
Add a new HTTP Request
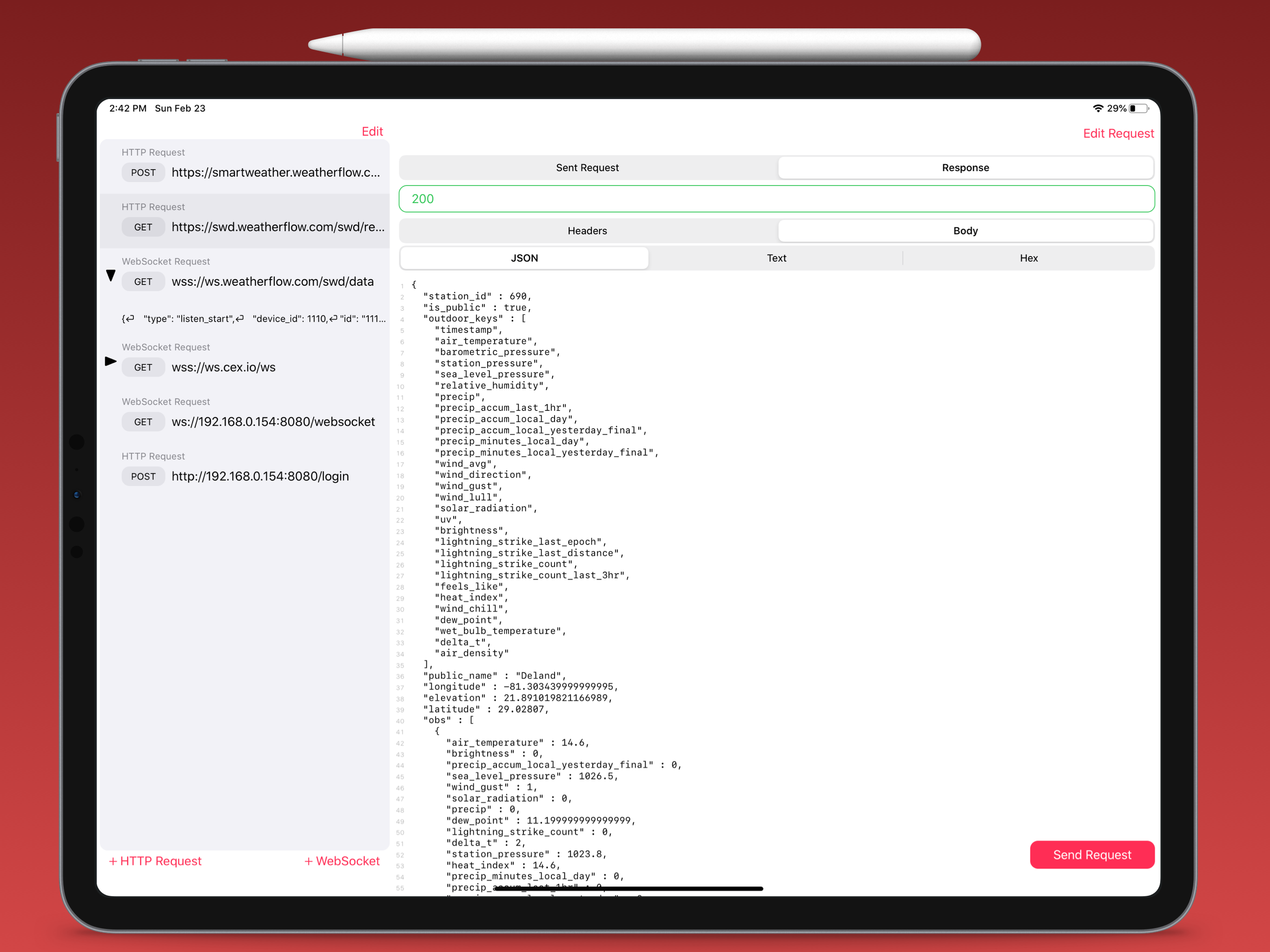click(x=155, y=861)
